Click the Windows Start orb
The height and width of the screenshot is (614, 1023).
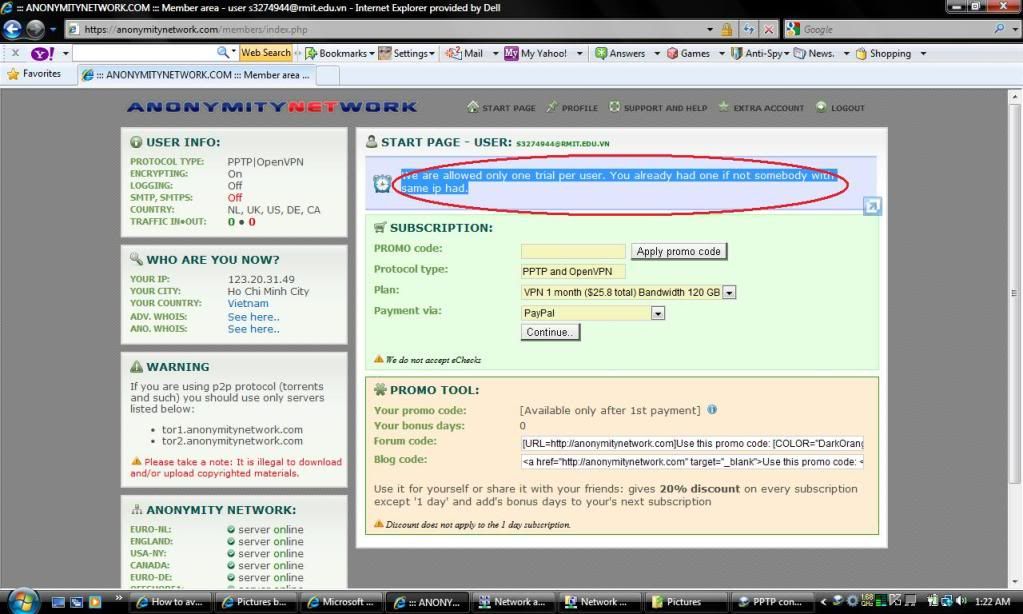[x=23, y=600]
